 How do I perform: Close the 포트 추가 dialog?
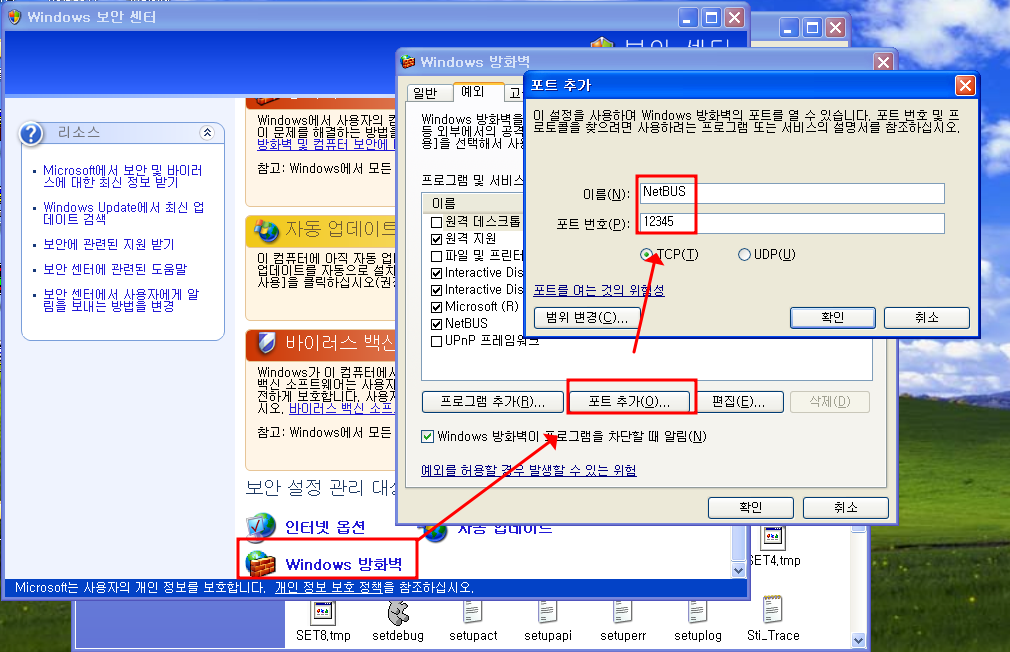(x=965, y=85)
